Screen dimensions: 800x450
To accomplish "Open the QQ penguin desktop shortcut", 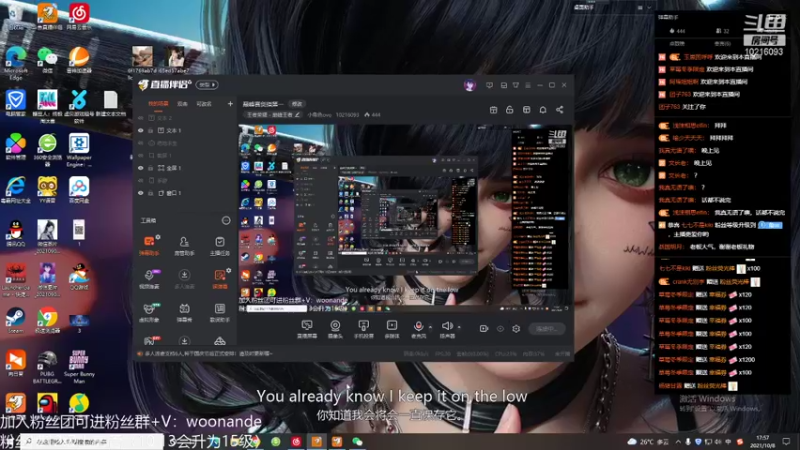I will [15, 234].
